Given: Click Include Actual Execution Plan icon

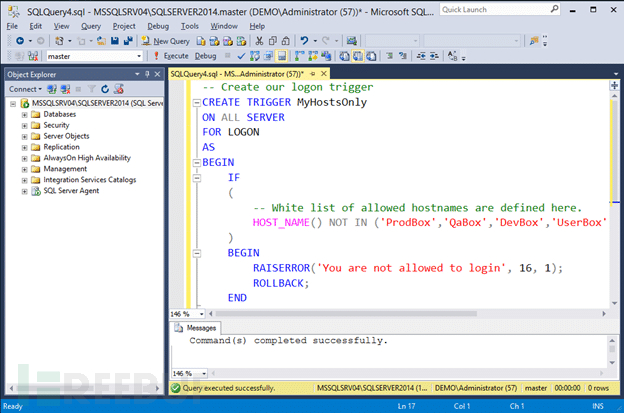Looking at the screenshot, I should pyautogui.click(x=300, y=56).
